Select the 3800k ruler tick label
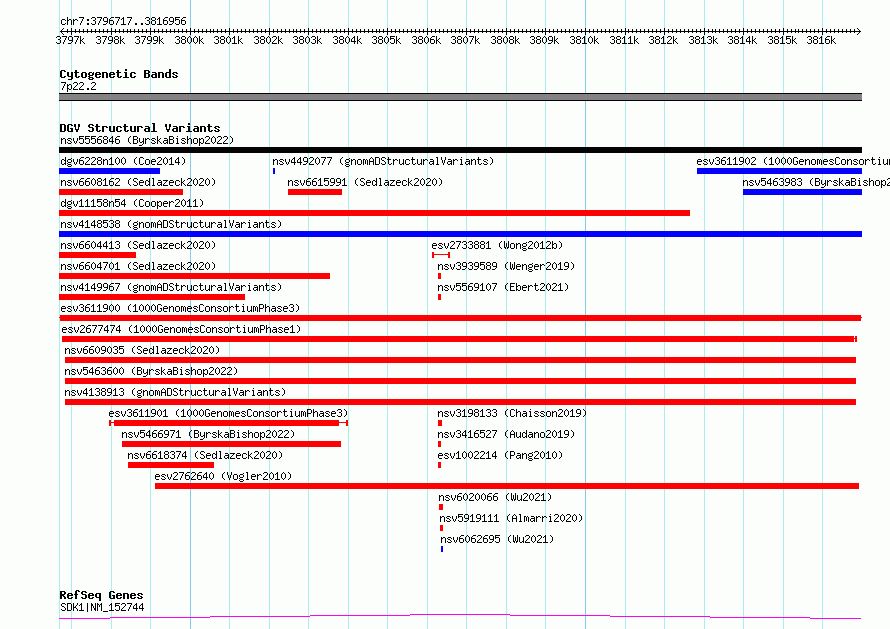Screen dimensions: 890x629 pyautogui.click(x=189, y=40)
